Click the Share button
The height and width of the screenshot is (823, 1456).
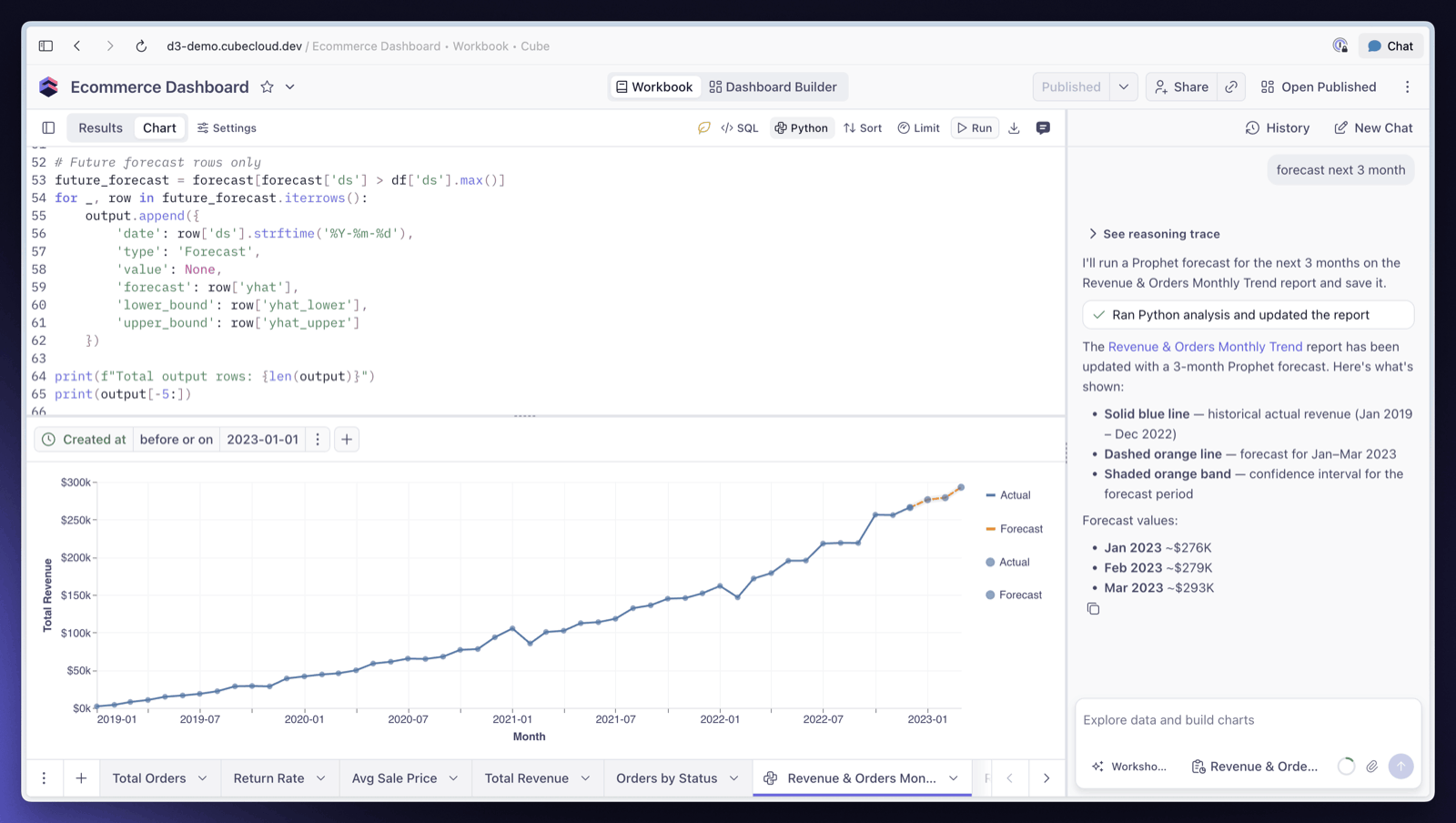pyautogui.click(x=1182, y=86)
